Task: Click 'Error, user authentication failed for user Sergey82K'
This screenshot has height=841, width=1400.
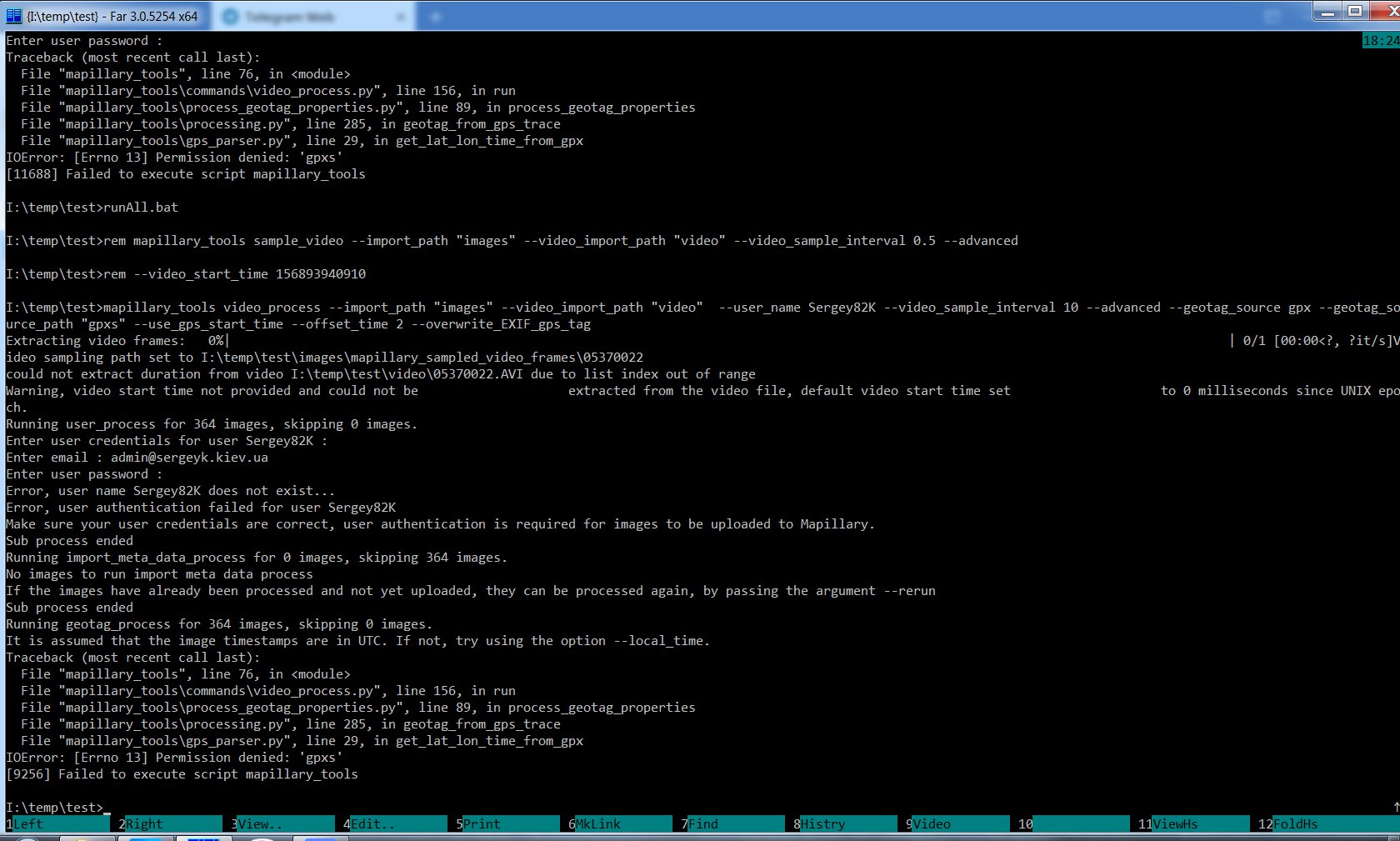Action: point(201,507)
